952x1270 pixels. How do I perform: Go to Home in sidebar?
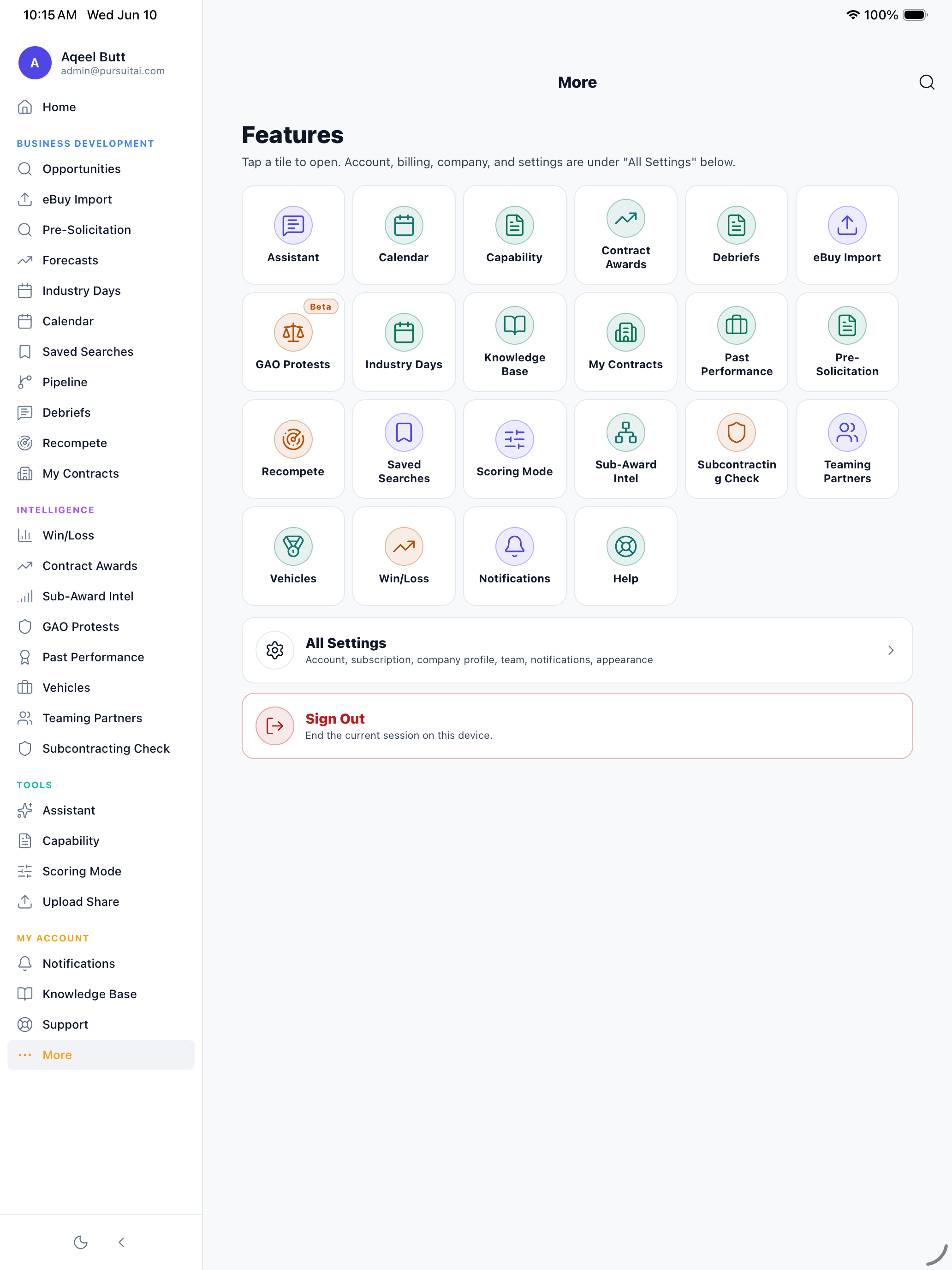[101, 107]
